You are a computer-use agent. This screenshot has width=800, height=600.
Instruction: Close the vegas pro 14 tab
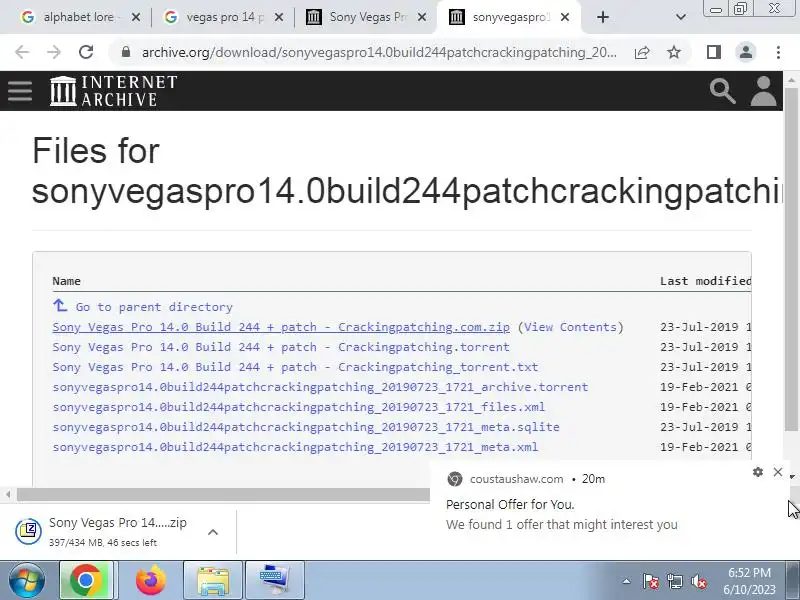[x=279, y=17]
